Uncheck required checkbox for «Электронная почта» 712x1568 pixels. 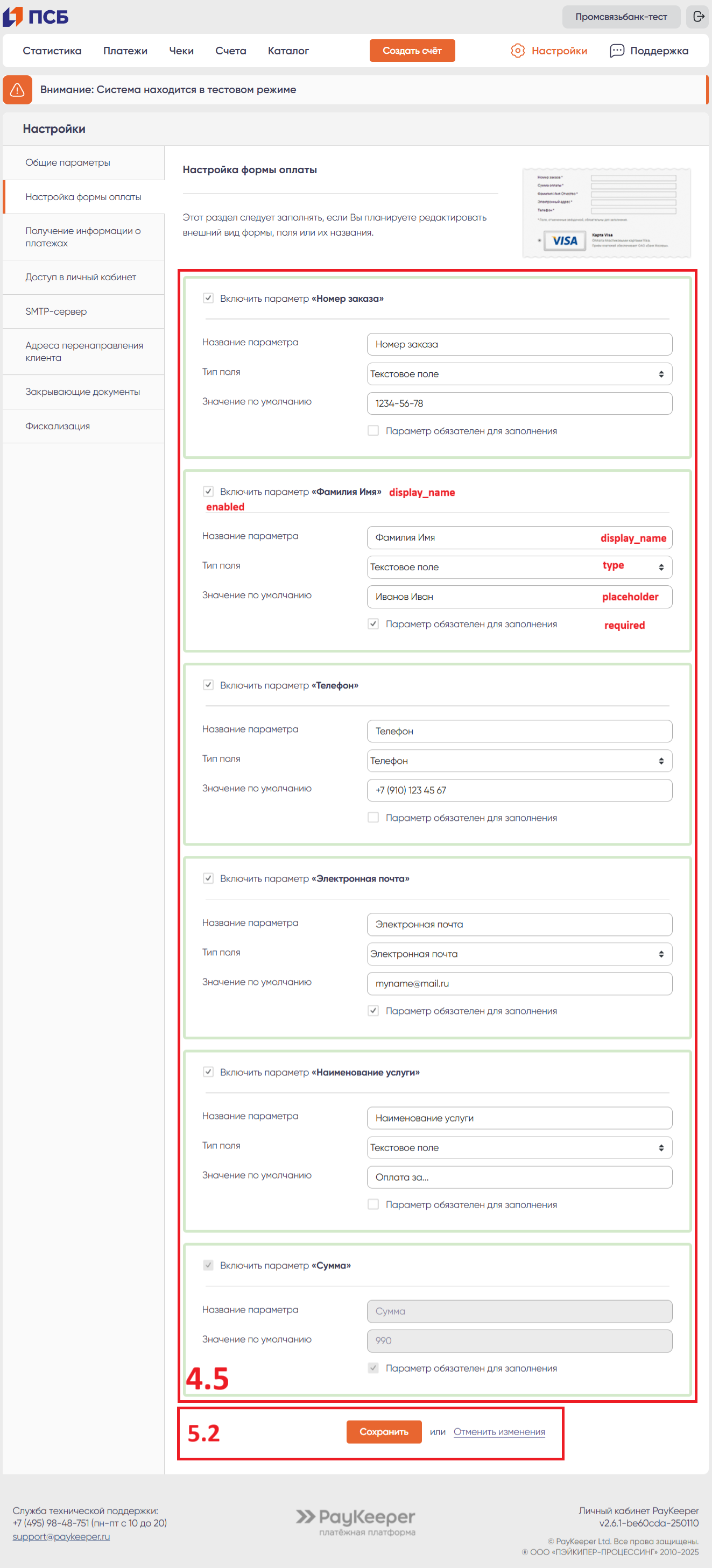pos(373,1010)
